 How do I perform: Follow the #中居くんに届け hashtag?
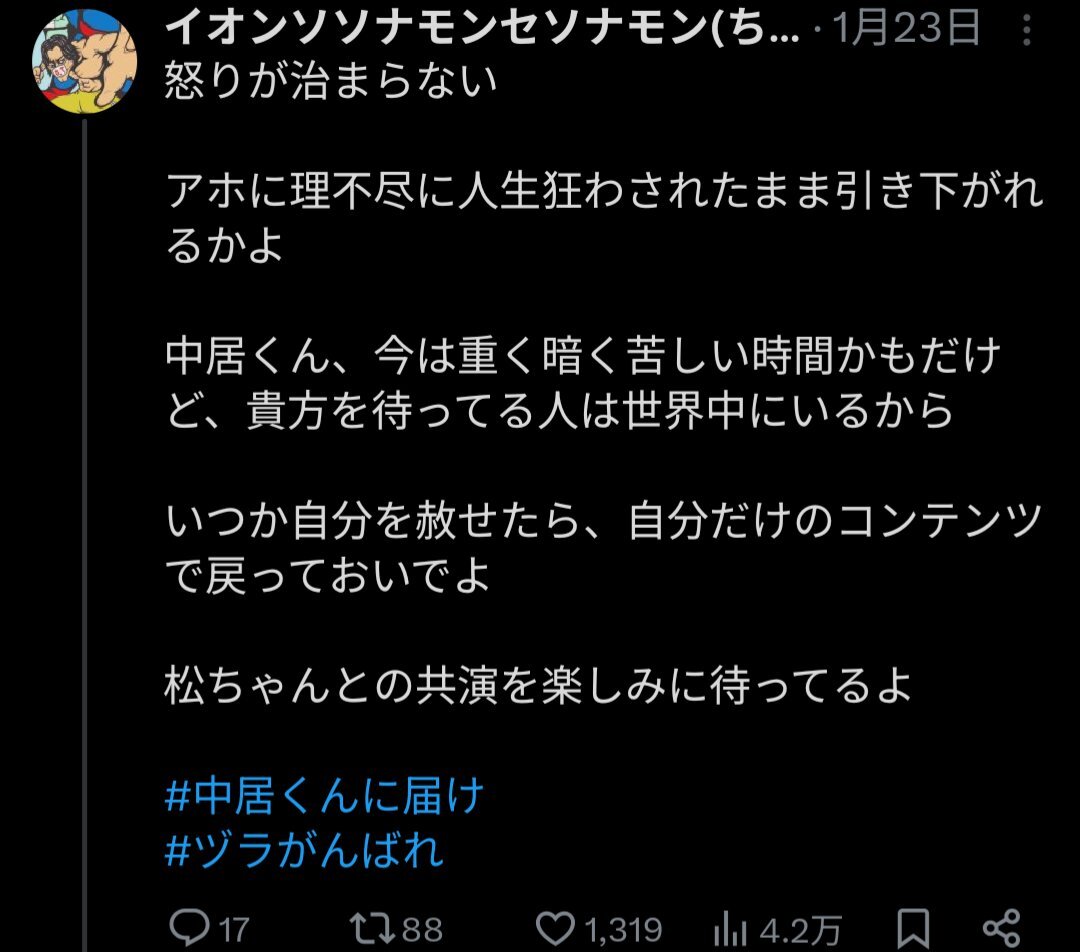324,796
